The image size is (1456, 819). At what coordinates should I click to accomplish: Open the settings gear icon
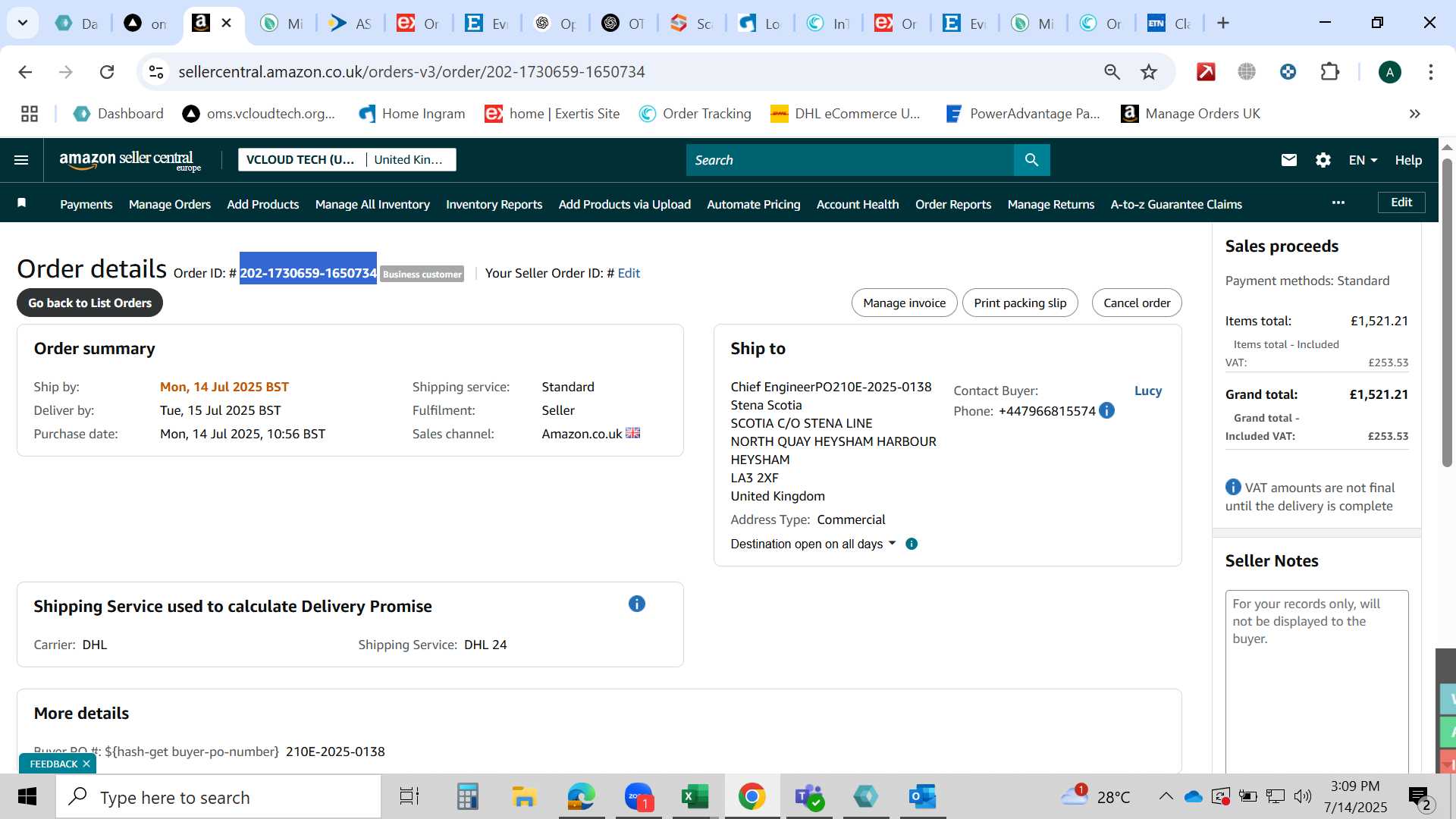(1323, 160)
